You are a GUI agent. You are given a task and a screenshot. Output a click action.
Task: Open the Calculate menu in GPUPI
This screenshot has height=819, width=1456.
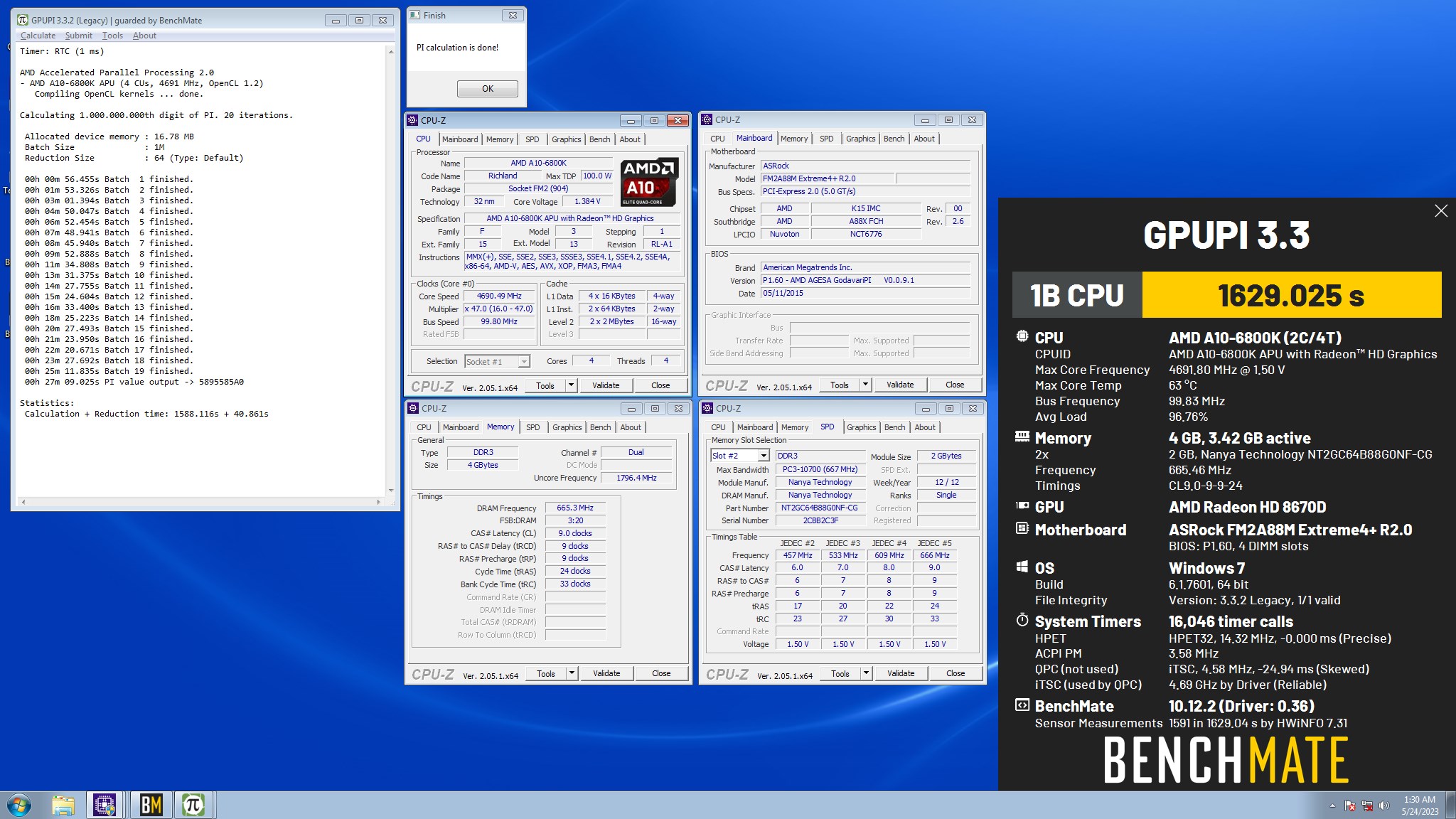[x=38, y=36]
